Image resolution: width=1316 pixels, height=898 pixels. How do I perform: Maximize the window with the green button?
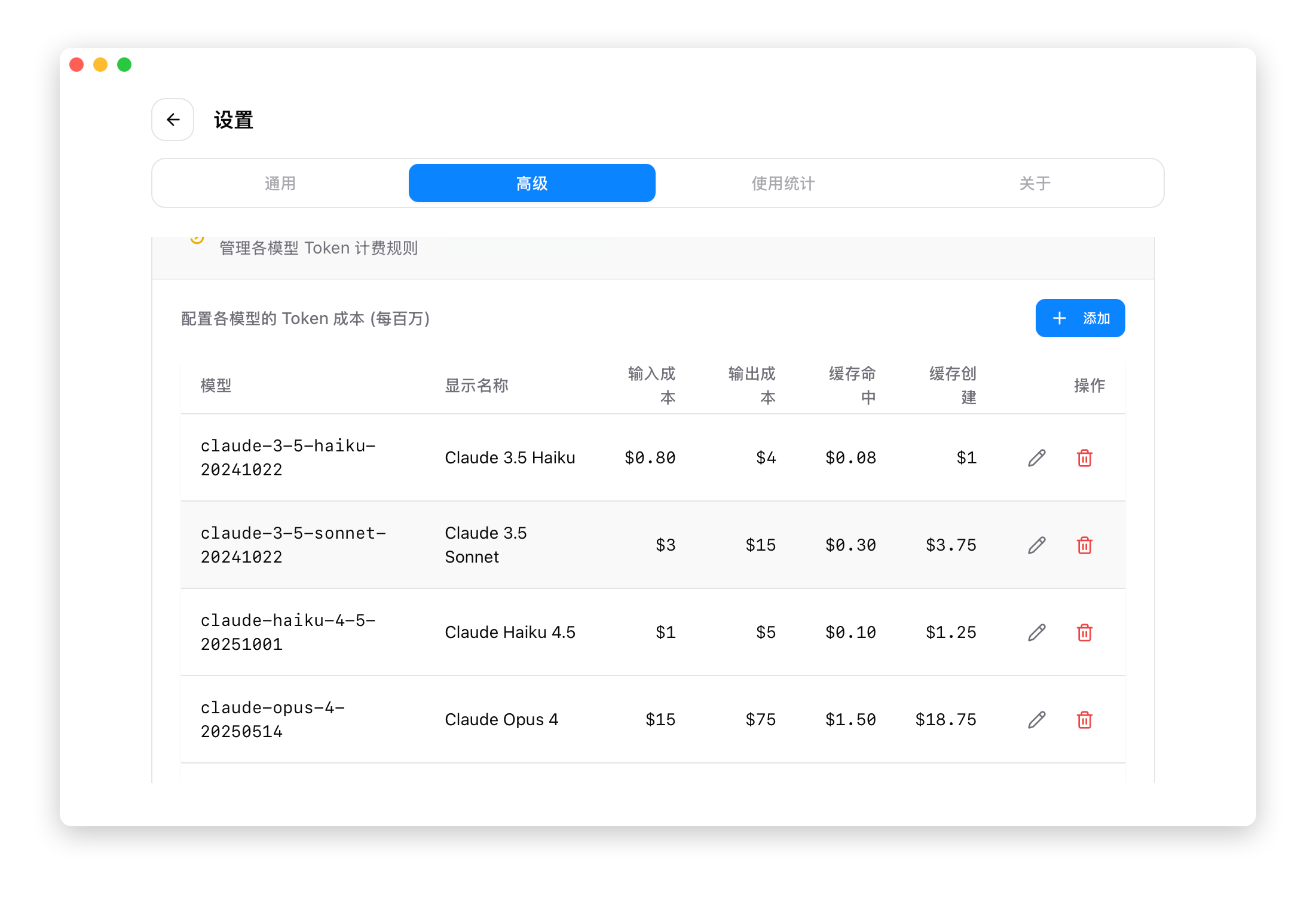coord(124,65)
